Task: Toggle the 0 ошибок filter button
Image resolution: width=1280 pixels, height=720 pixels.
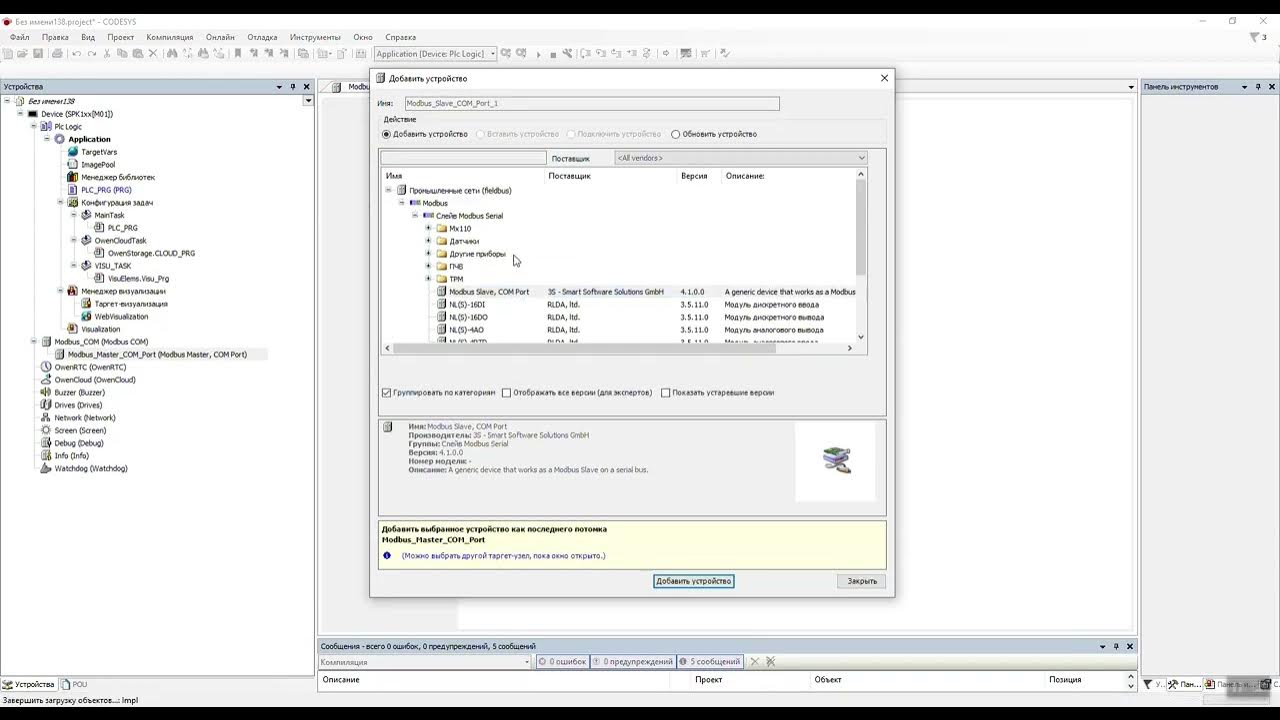Action: point(562,661)
